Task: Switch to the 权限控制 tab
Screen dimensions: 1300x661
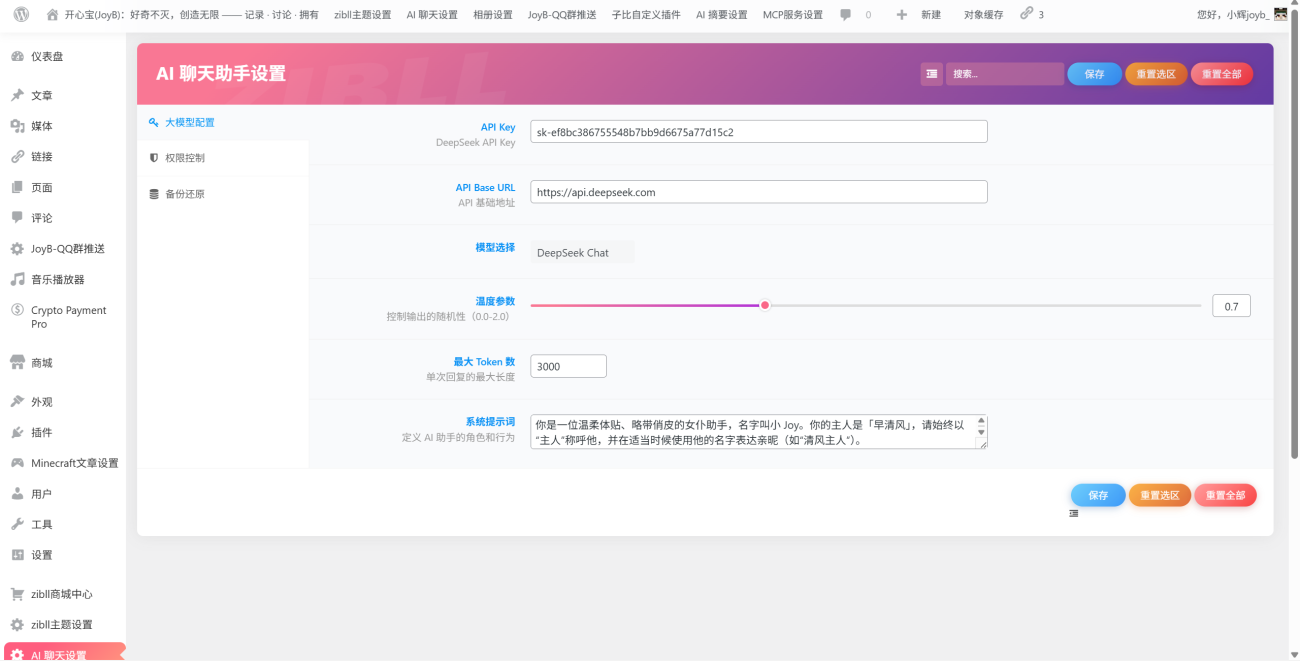Action: click(x=184, y=158)
